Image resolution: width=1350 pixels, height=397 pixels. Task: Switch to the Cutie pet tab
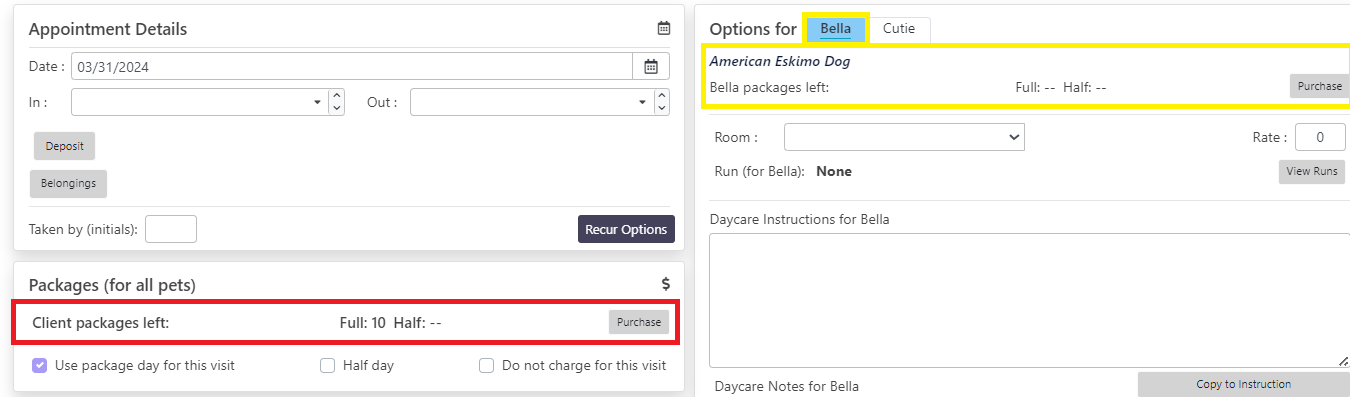coord(899,29)
